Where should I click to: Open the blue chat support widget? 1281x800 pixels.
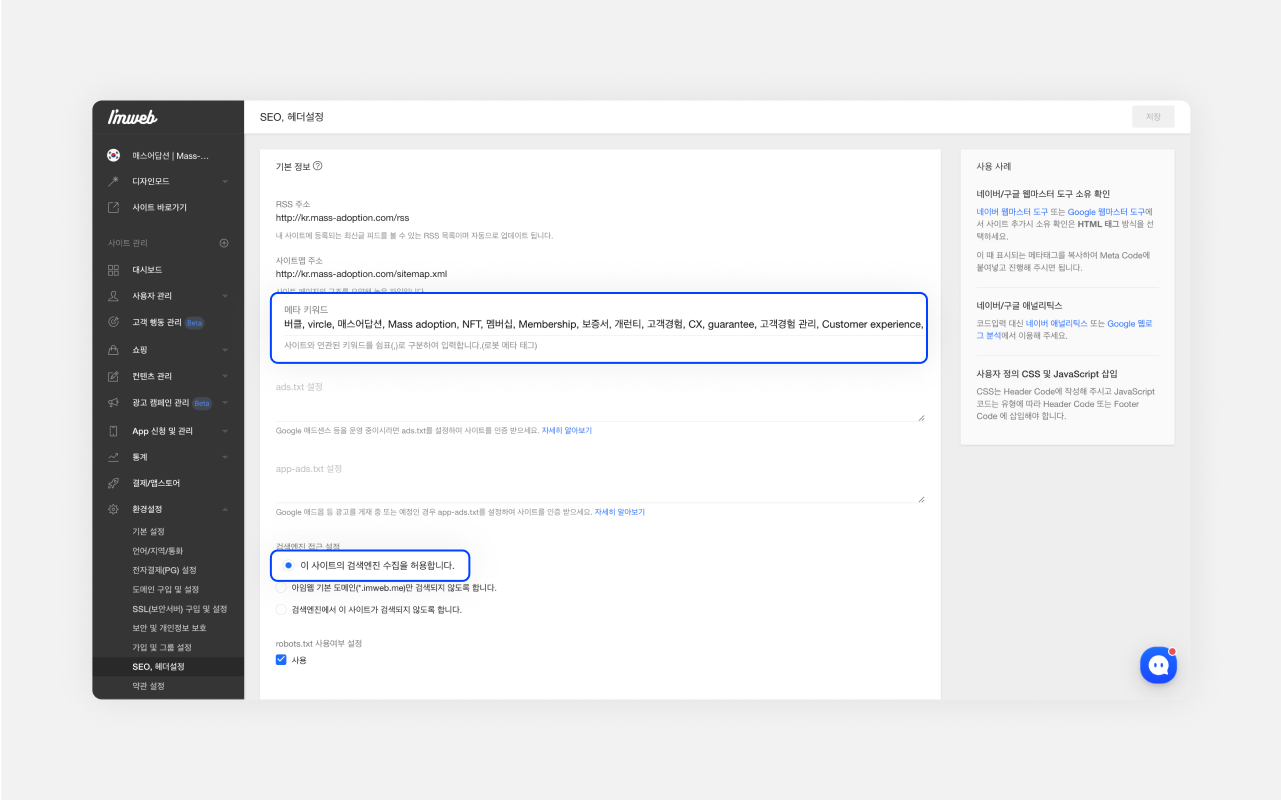1158,665
